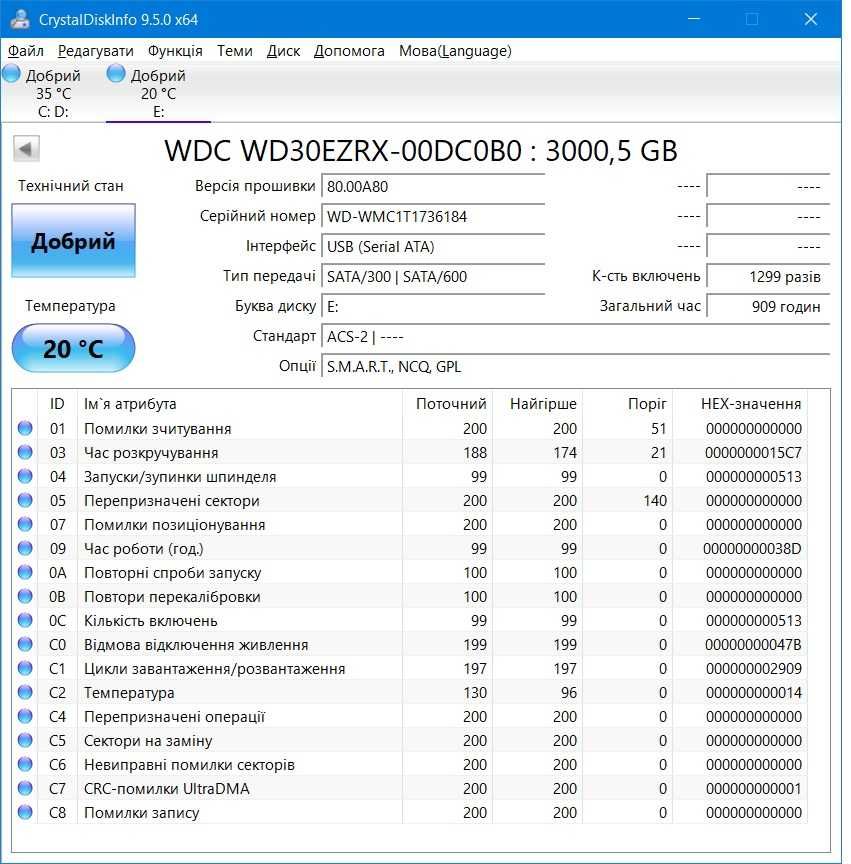Click the standard field ACS-2
Image resolution: width=851 pixels, height=864 pixels.
(x=575, y=336)
